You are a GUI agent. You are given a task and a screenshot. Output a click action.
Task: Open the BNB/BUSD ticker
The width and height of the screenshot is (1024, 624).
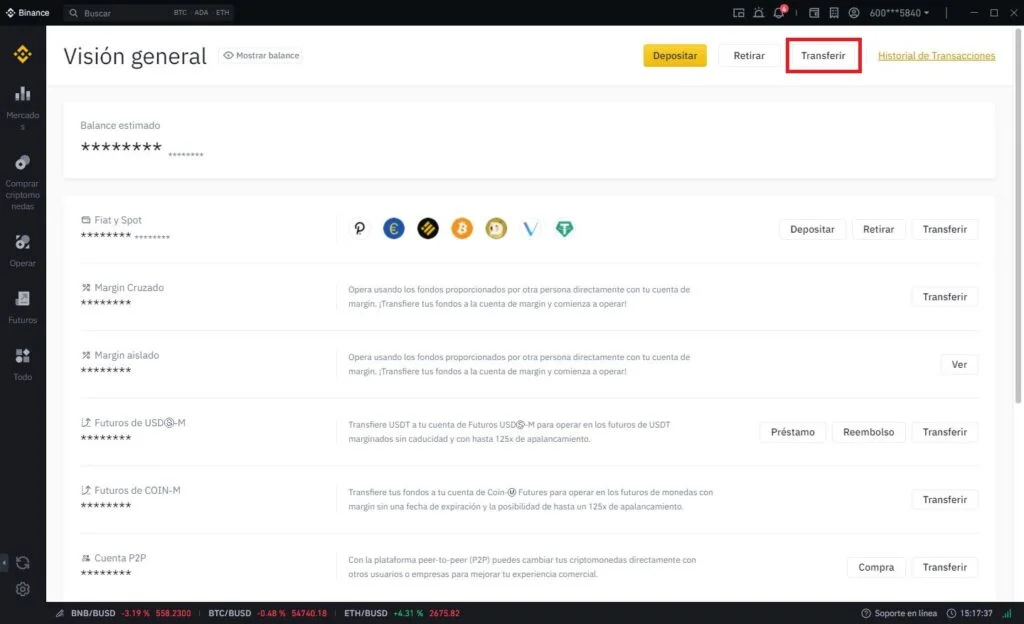131,613
